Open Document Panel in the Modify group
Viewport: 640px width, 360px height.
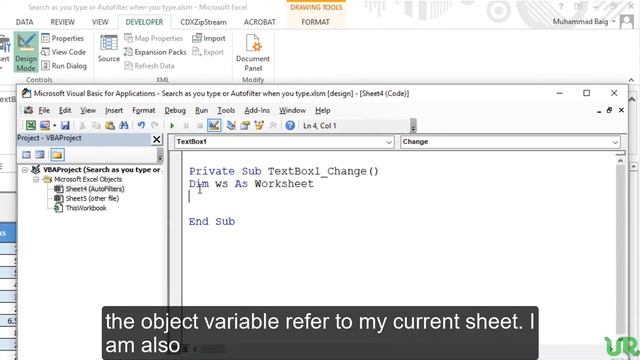(x=253, y=53)
